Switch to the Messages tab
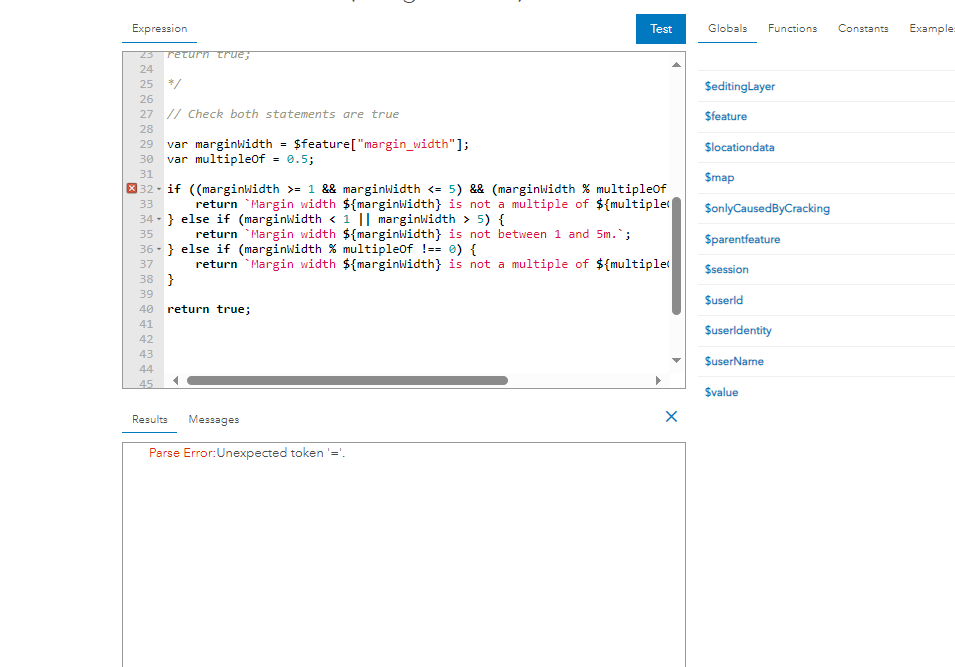 coord(213,419)
